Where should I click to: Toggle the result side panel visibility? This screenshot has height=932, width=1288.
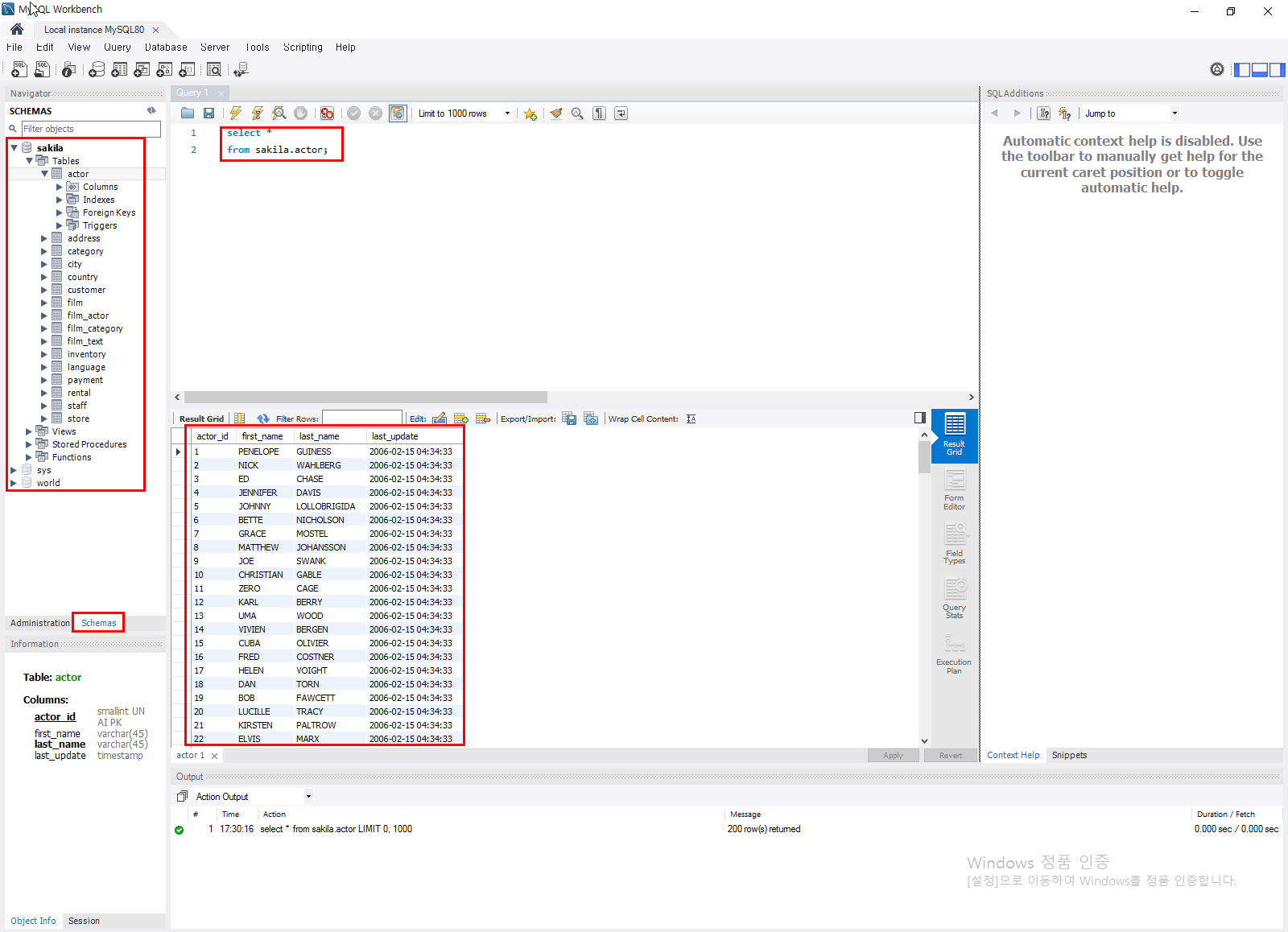coord(920,418)
